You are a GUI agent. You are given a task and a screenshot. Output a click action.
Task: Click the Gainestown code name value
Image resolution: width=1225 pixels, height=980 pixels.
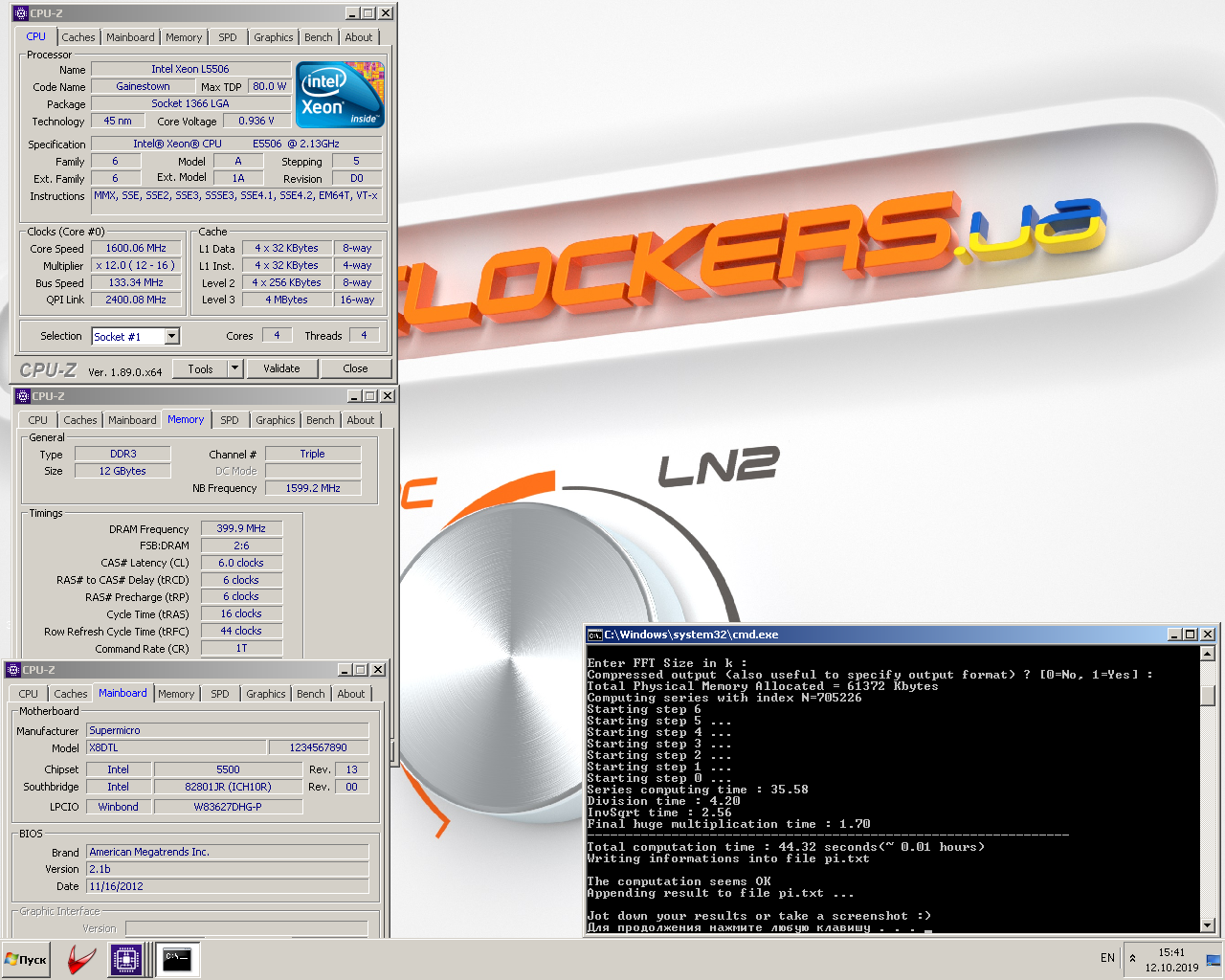[x=143, y=86]
